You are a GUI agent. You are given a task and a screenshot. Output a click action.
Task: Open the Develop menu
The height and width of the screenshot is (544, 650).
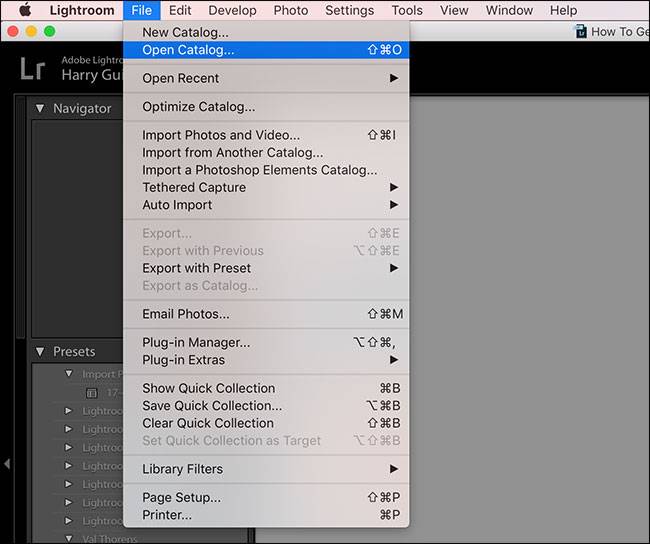tap(232, 10)
